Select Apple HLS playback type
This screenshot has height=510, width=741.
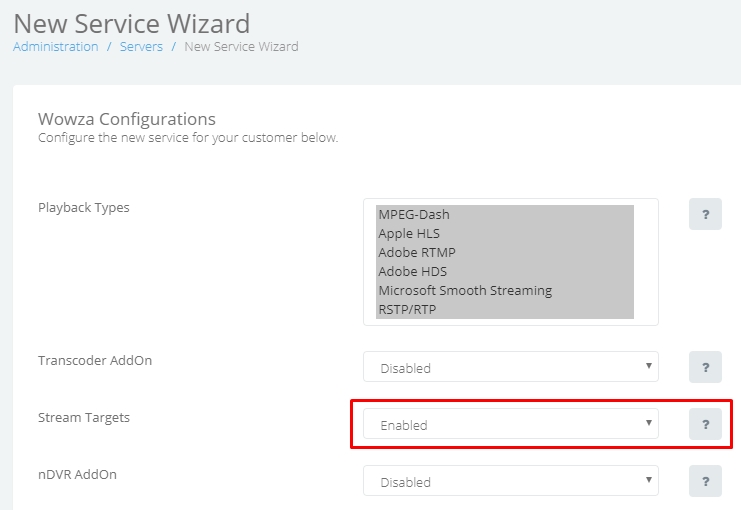(505, 233)
